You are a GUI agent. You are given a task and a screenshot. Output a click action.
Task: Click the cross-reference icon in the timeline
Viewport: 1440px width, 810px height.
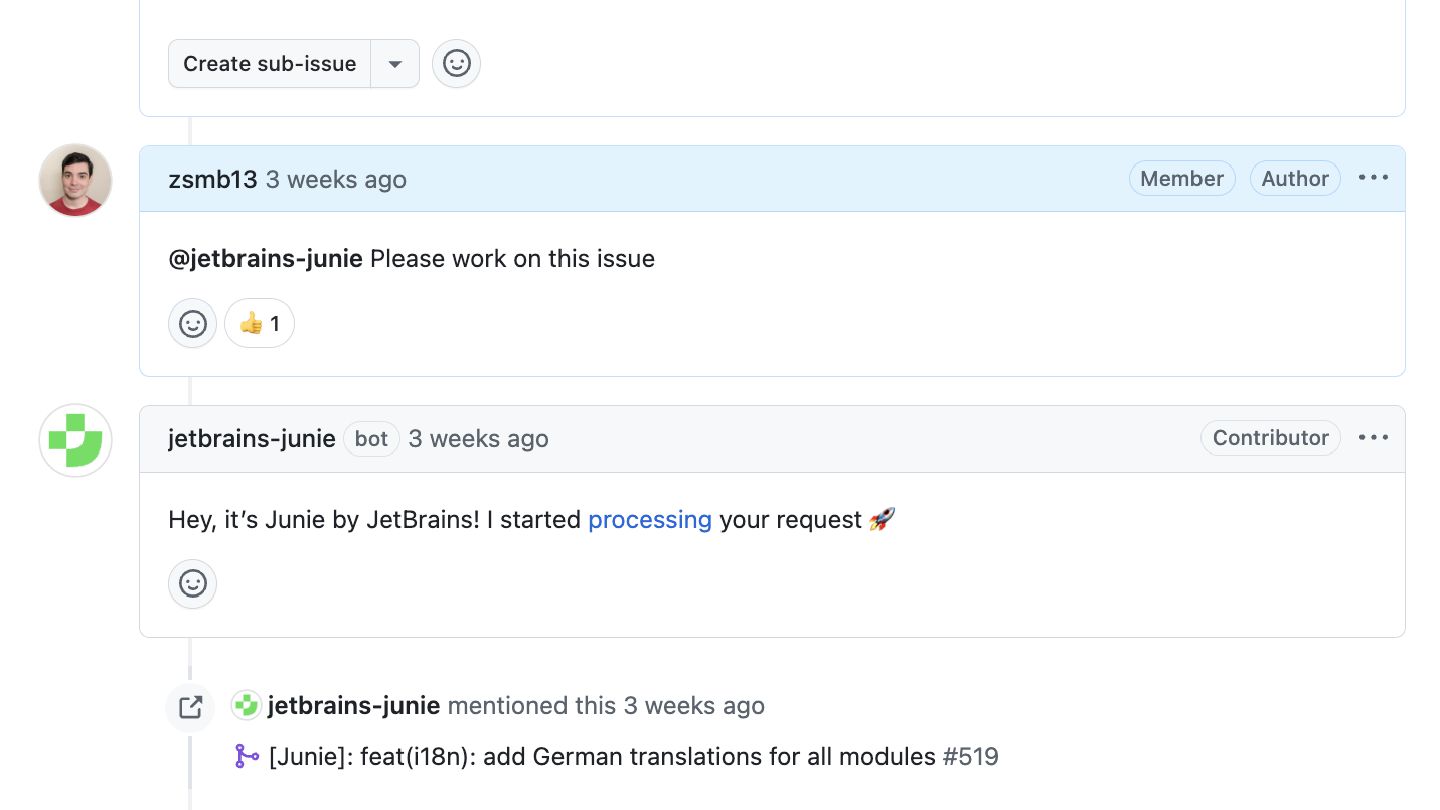pos(190,707)
